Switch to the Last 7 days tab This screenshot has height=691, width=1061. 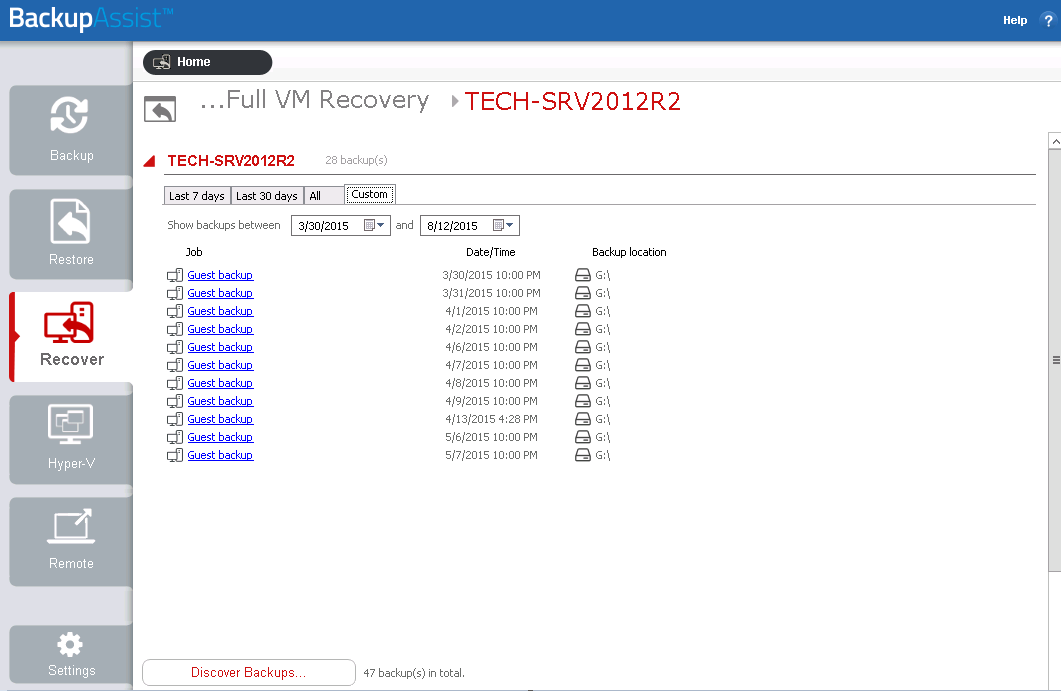pyautogui.click(x=197, y=196)
